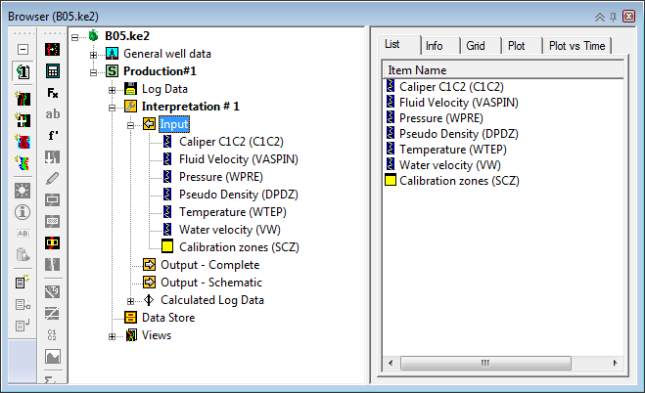This screenshot has height=393, width=645.
Task: Expand the General well data node
Action: pyautogui.click(x=93, y=55)
